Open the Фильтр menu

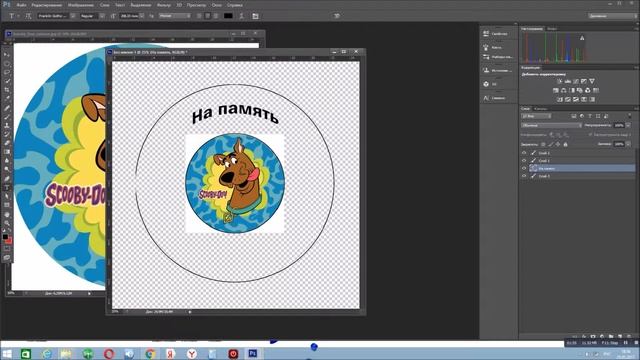pyautogui.click(x=164, y=5)
